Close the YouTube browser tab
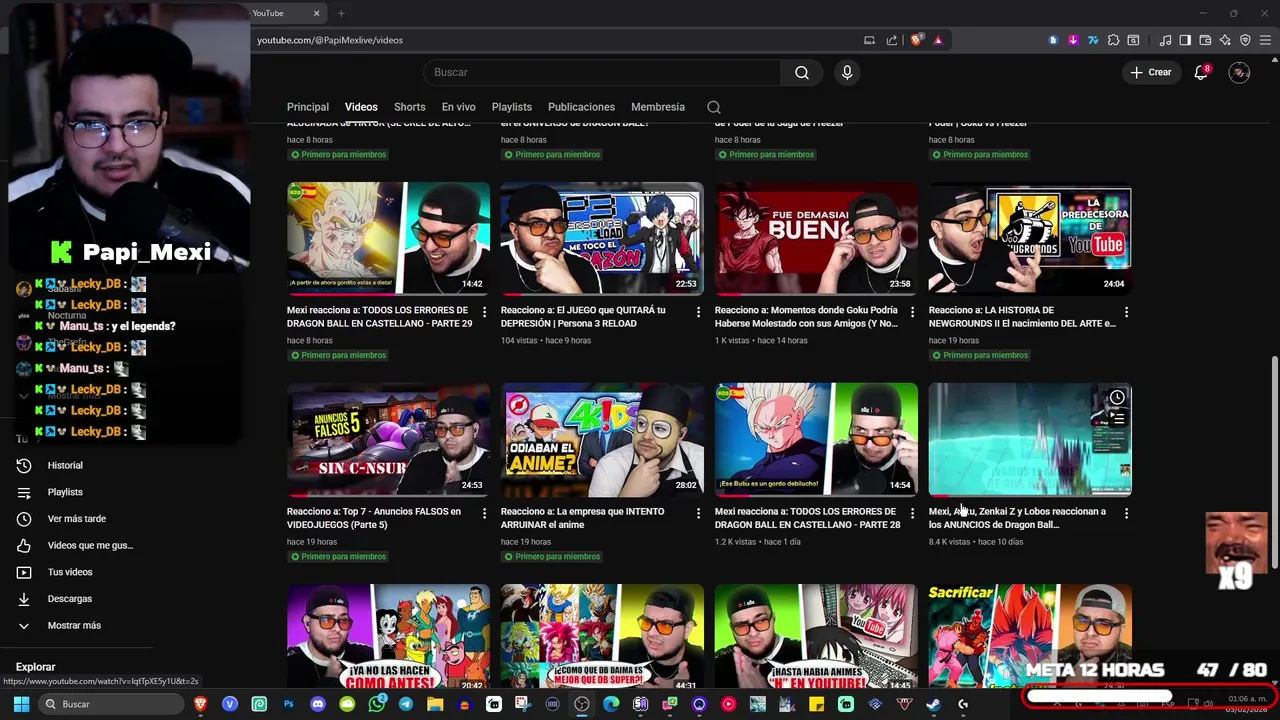This screenshot has width=1280, height=720. tap(316, 13)
